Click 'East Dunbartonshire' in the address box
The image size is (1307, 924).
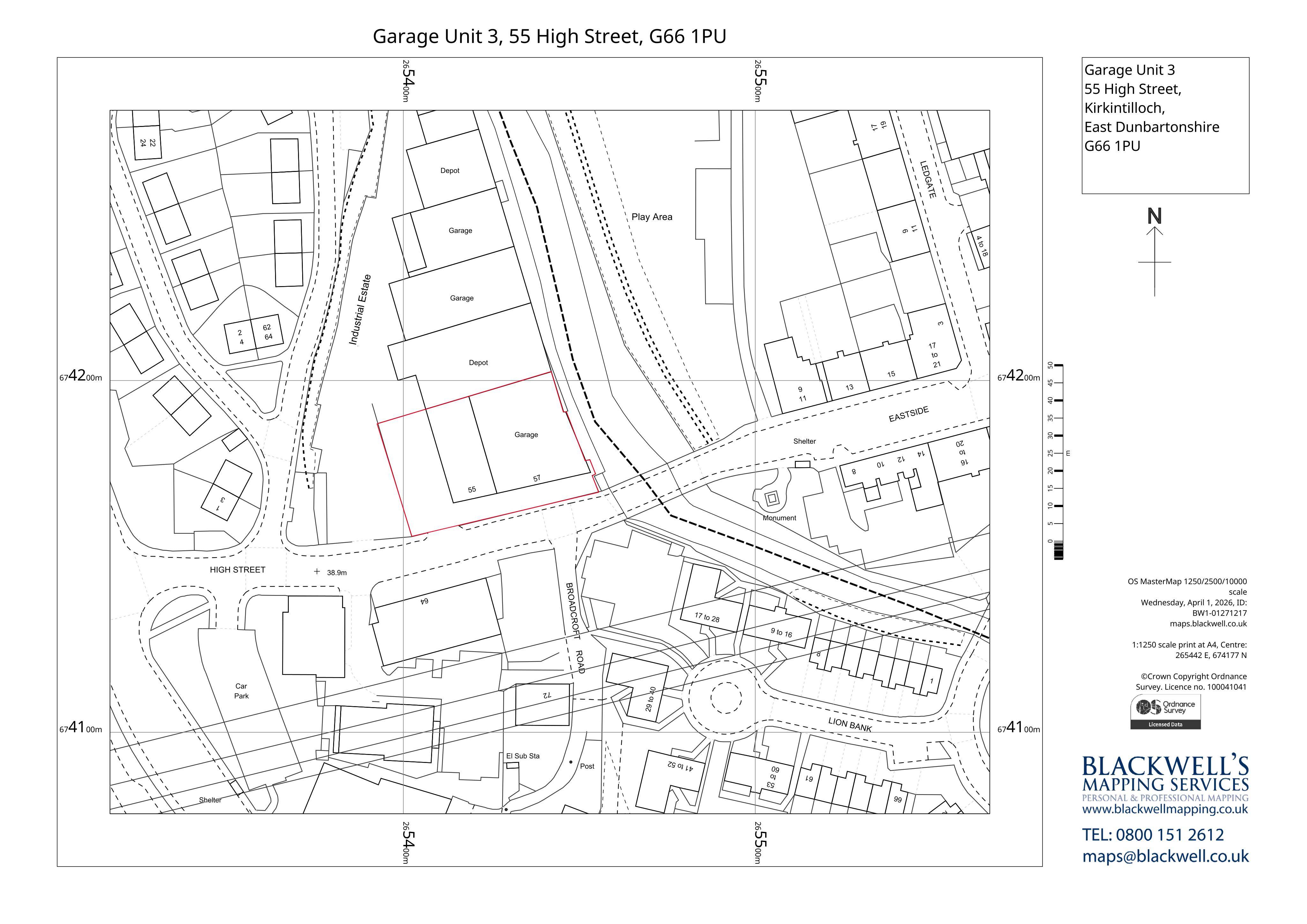(x=1152, y=127)
